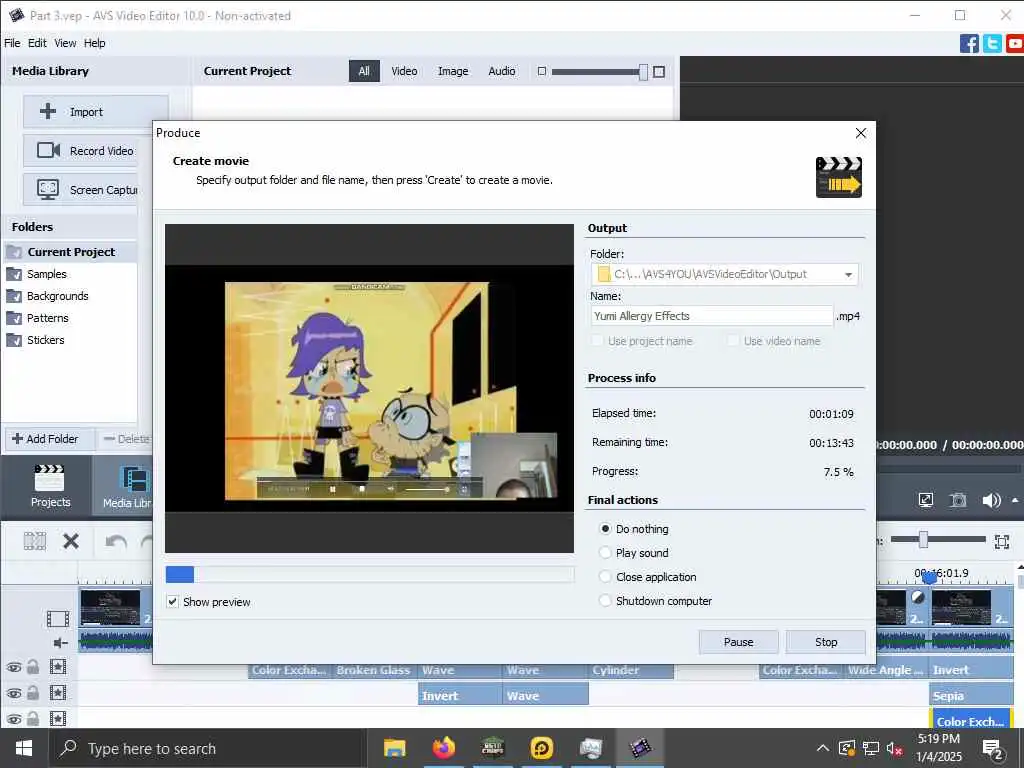The width and height of the screenshot is (1024, 768).
Task: Select the All filter tab
Action: [364, 71]
